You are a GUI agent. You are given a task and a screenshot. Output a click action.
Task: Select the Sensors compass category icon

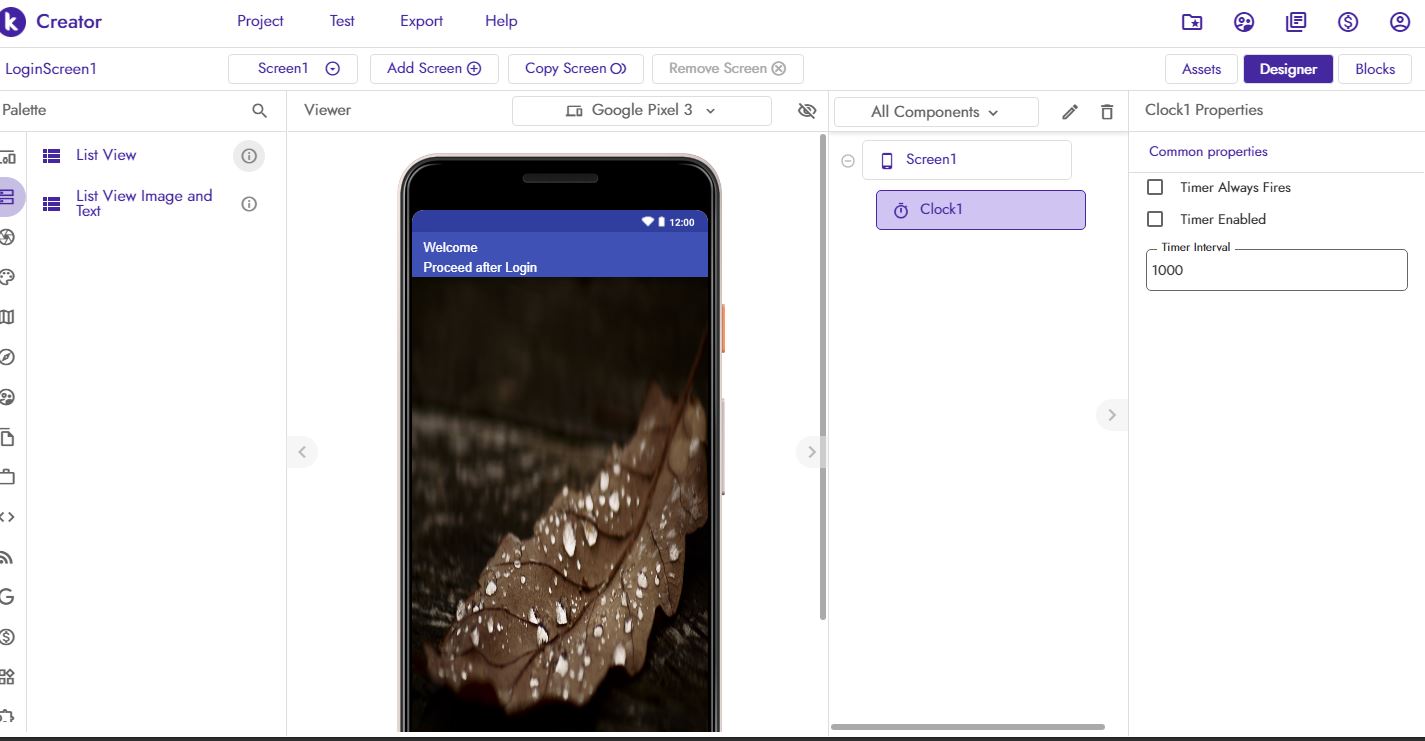click(x=8, y=357)
